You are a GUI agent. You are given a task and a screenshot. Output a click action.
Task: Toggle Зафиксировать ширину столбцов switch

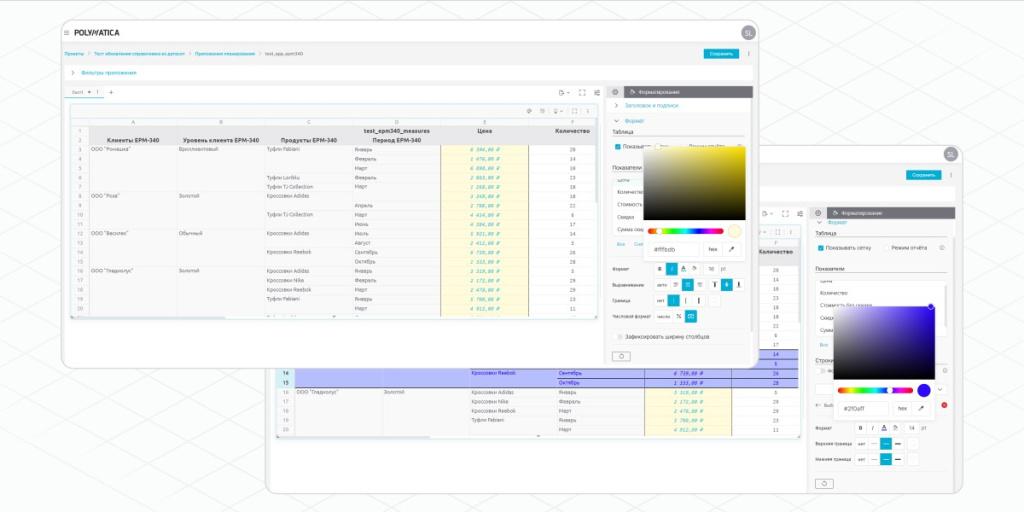pos(617,337)
